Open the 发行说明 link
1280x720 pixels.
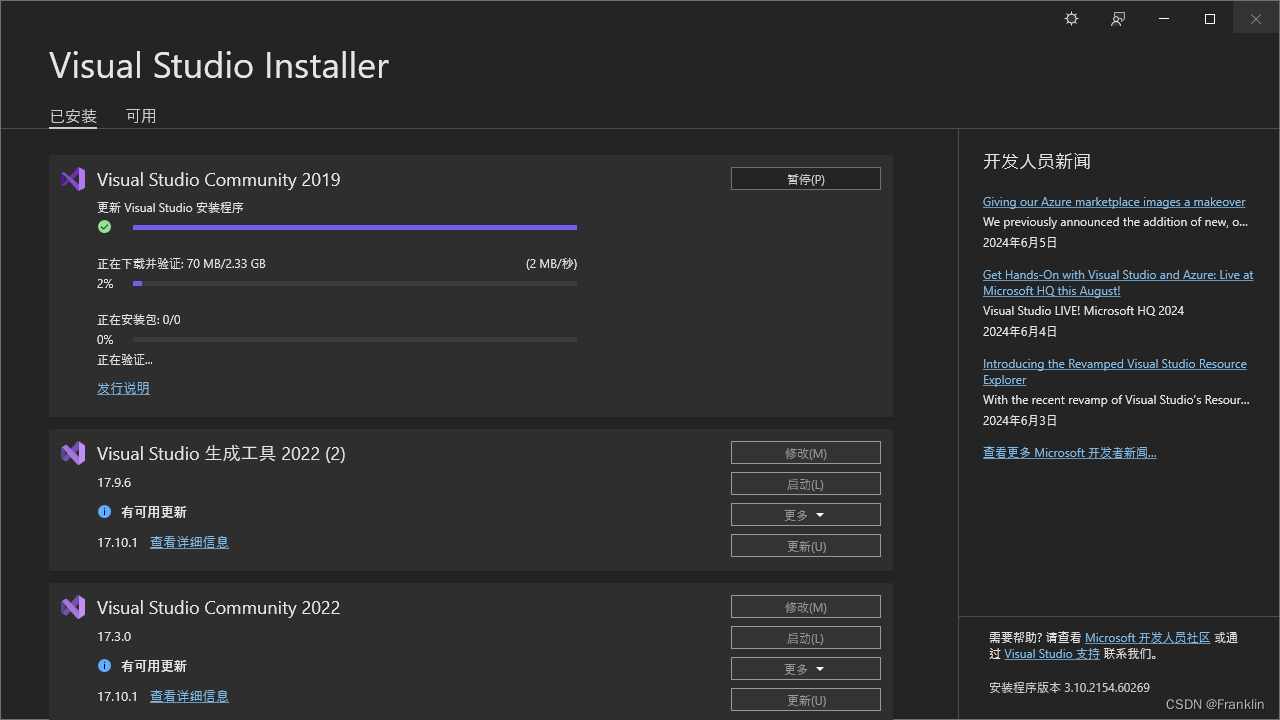click(x=123, y=388)
